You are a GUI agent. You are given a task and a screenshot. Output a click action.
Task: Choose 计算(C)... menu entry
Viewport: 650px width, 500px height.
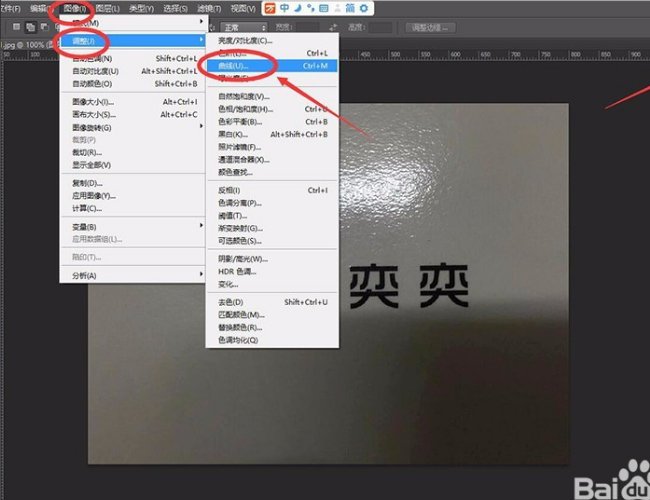click(133, 208)
